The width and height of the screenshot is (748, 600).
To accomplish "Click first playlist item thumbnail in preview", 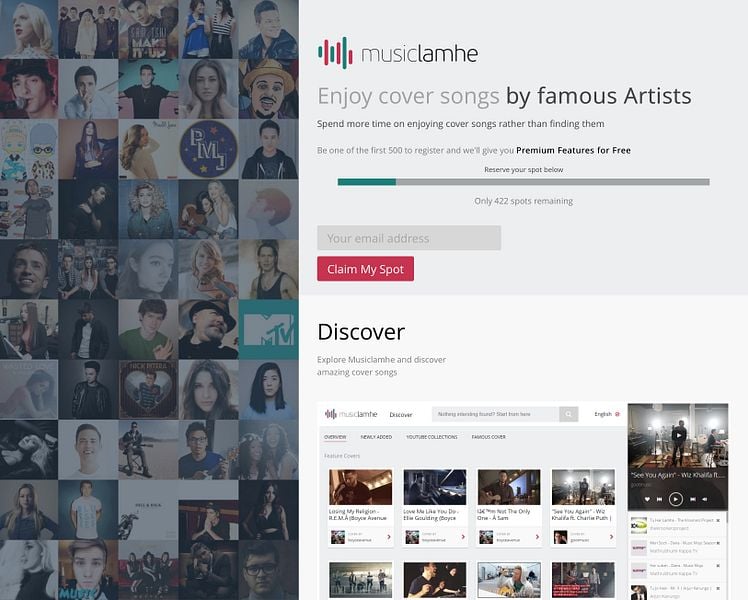I will pyautogui.click(x=639, y=525).
